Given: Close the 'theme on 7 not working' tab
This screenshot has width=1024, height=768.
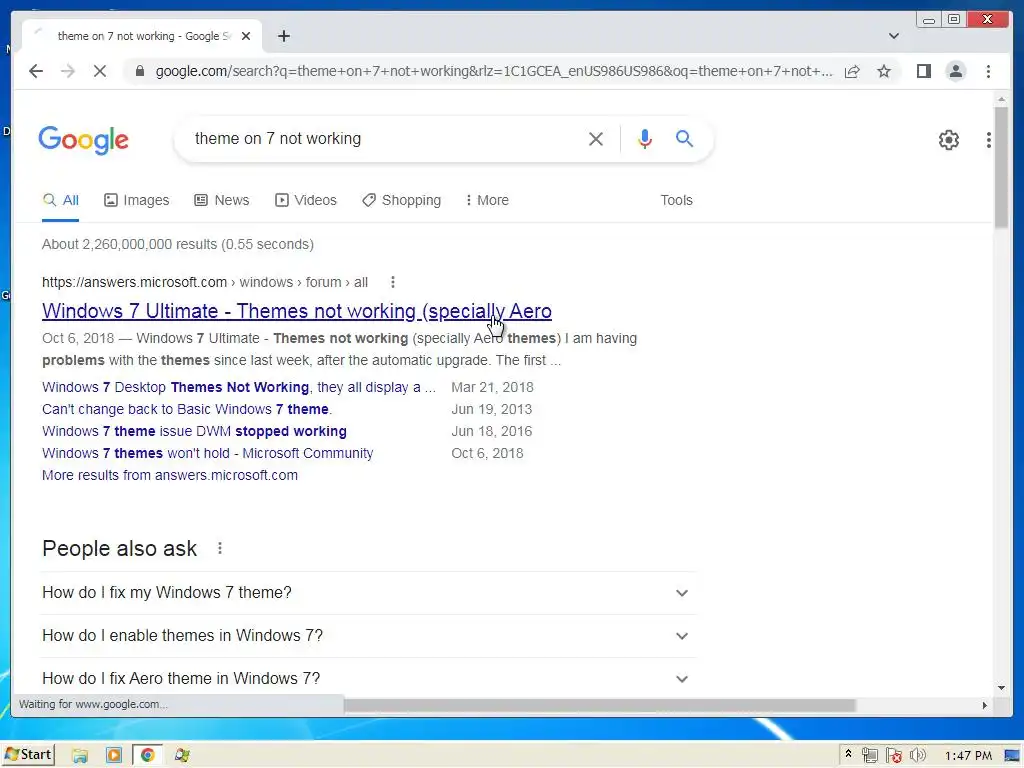Looking at the screenshot, I should 246,37.
